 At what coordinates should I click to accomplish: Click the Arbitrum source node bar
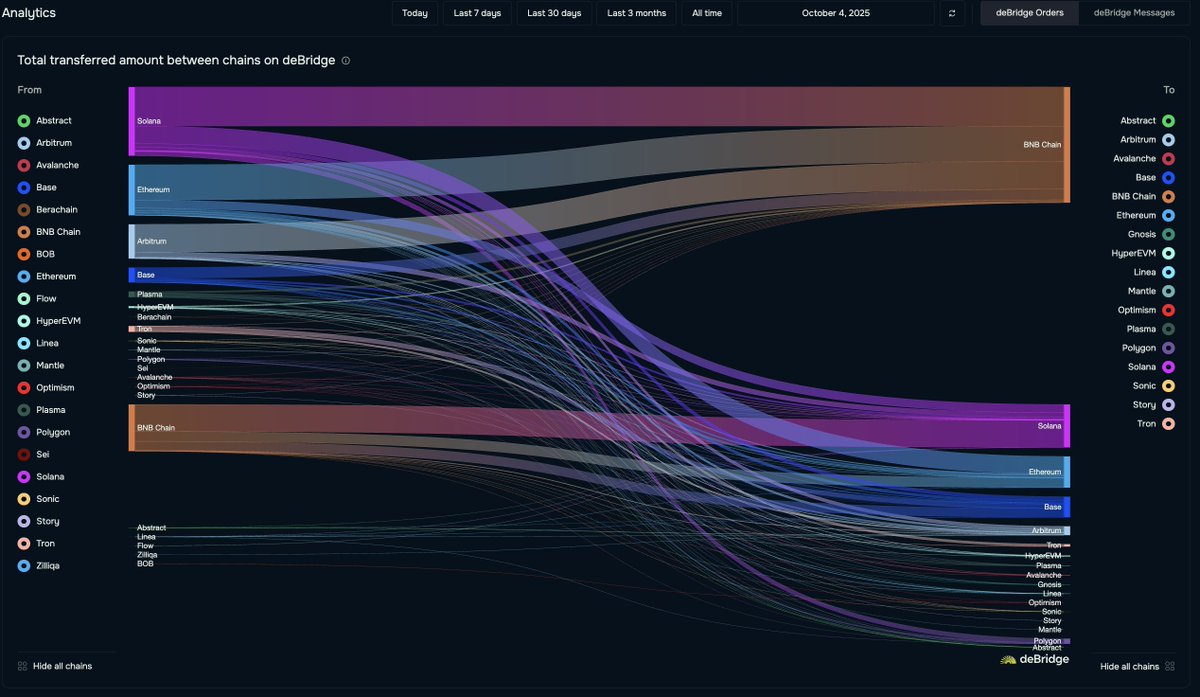coord(131,241)
